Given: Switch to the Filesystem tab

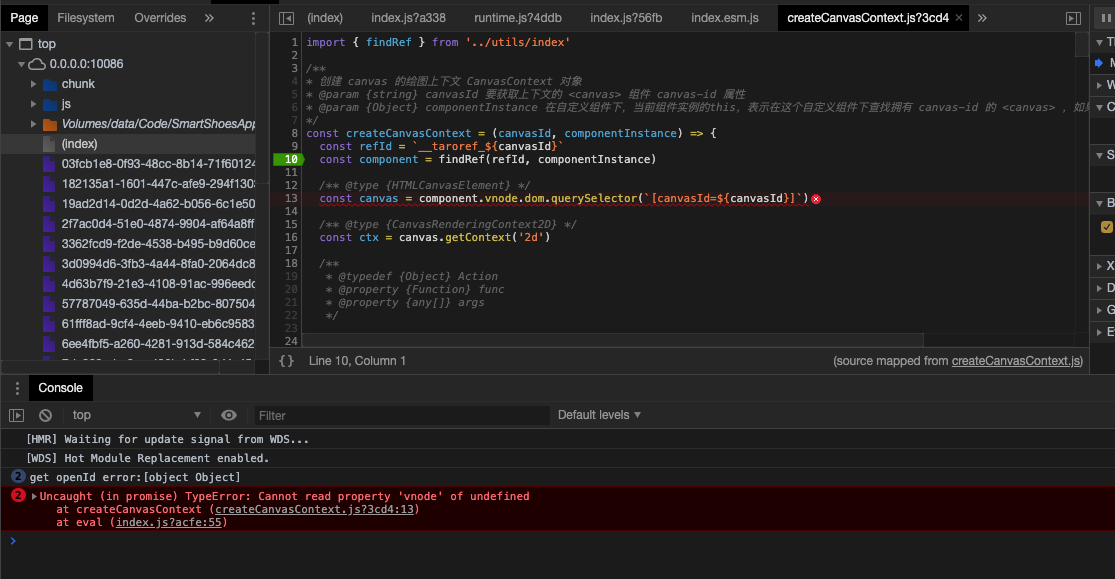Looking at the screenshot, I should click(x=85, y=18).
